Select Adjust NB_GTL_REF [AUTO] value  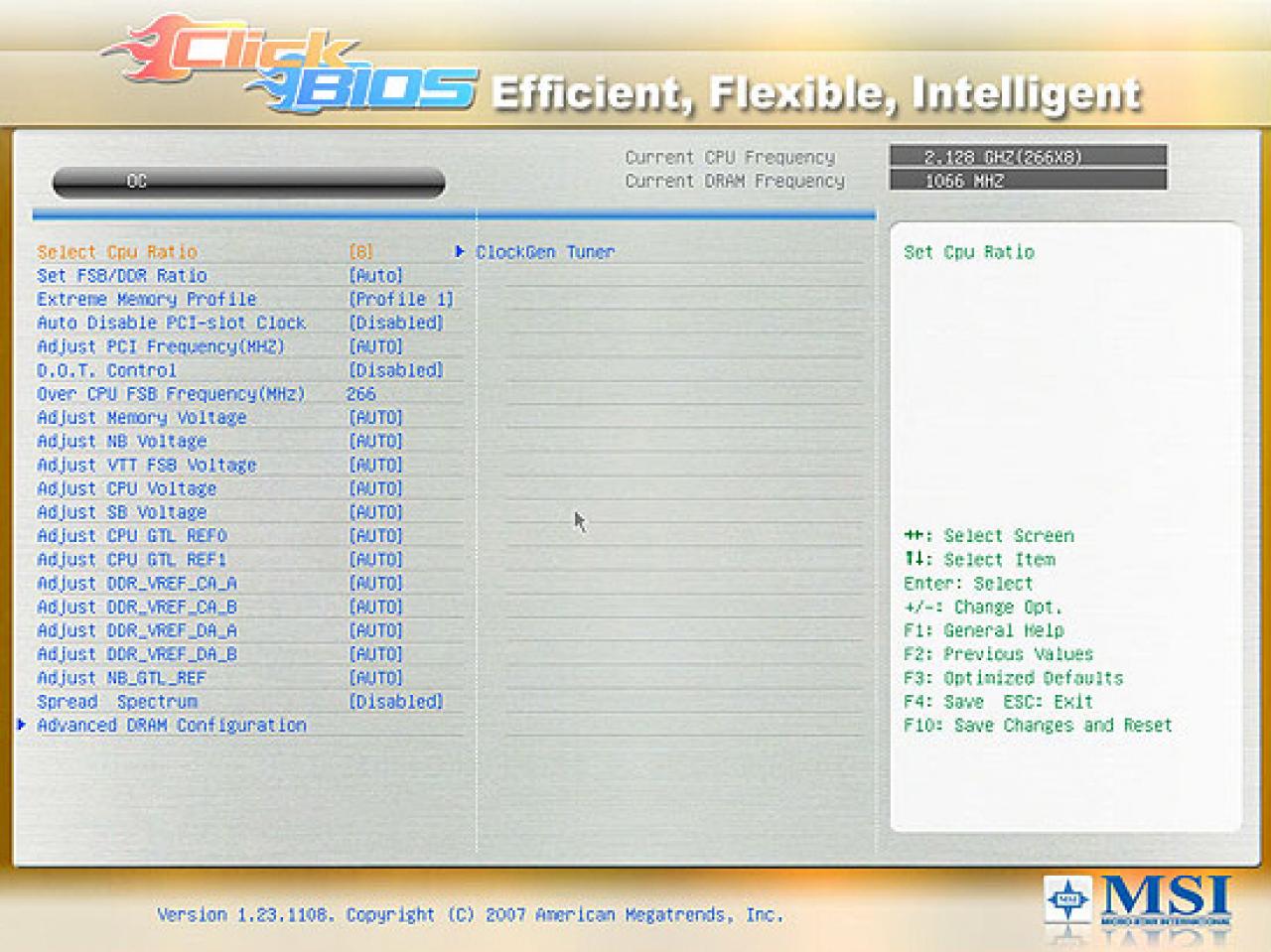pos(375,678)
